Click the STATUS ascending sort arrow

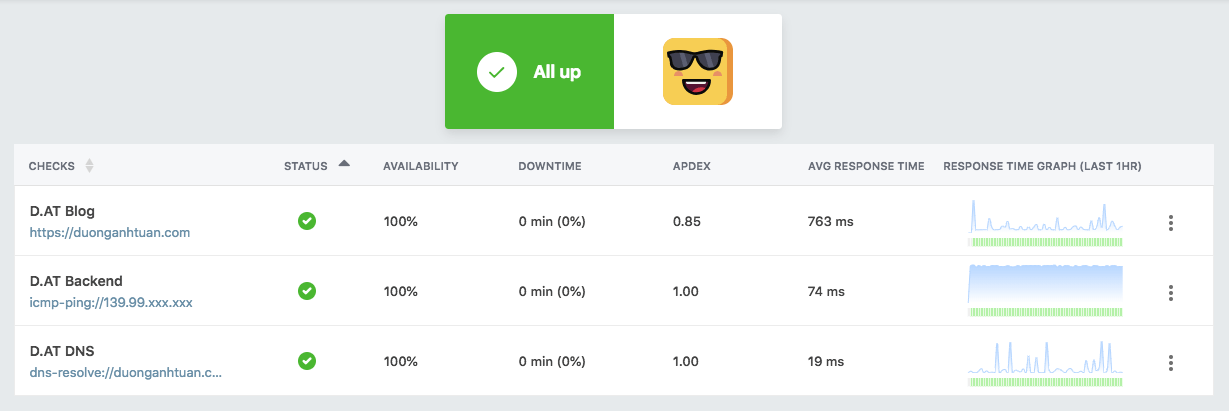point(344,163)
